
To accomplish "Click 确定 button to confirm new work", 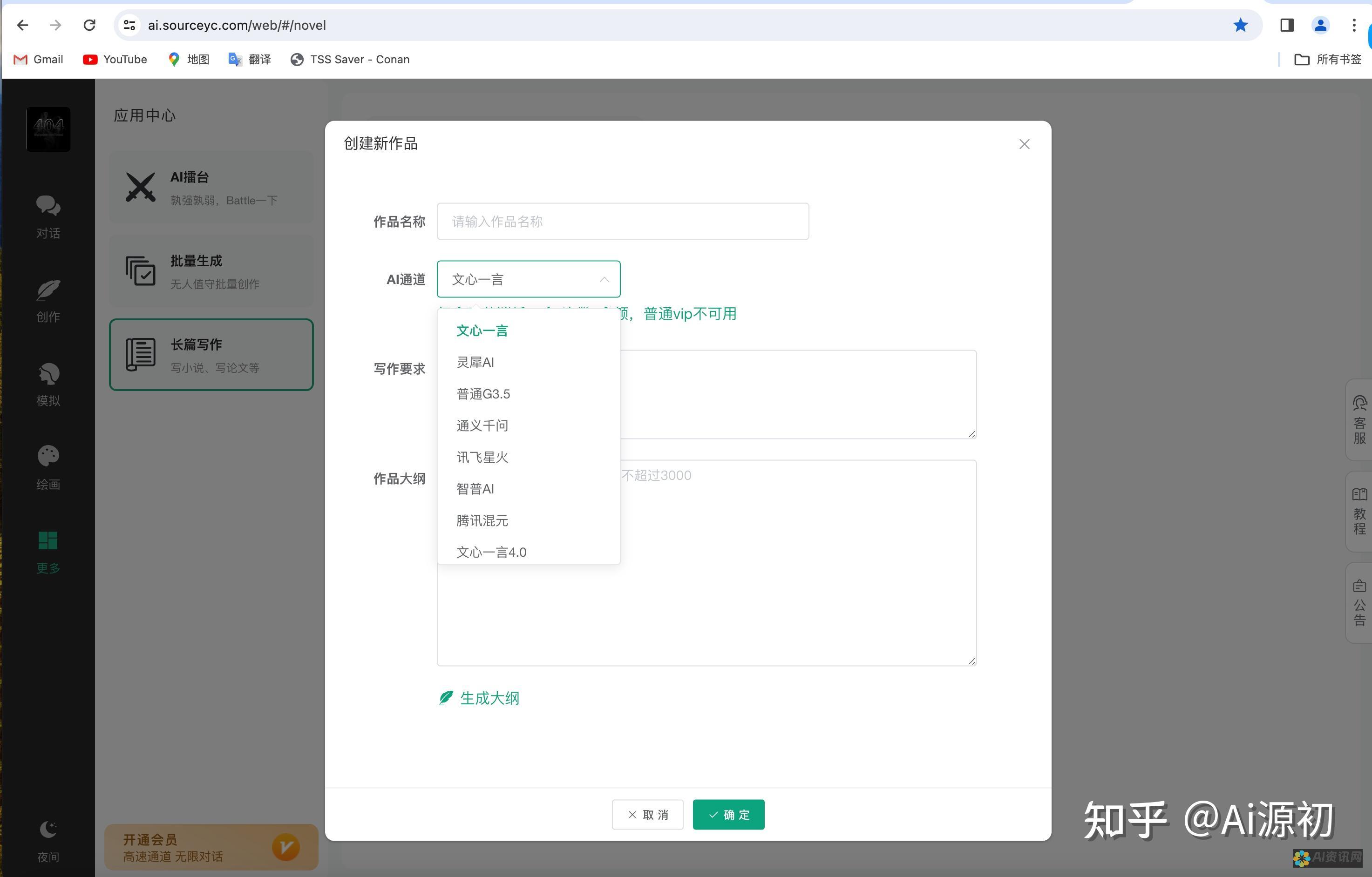I will [729, 814].
